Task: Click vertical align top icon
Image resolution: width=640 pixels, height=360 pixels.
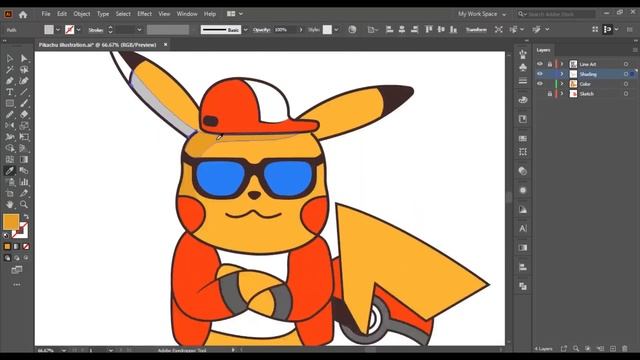Action: 429,29
